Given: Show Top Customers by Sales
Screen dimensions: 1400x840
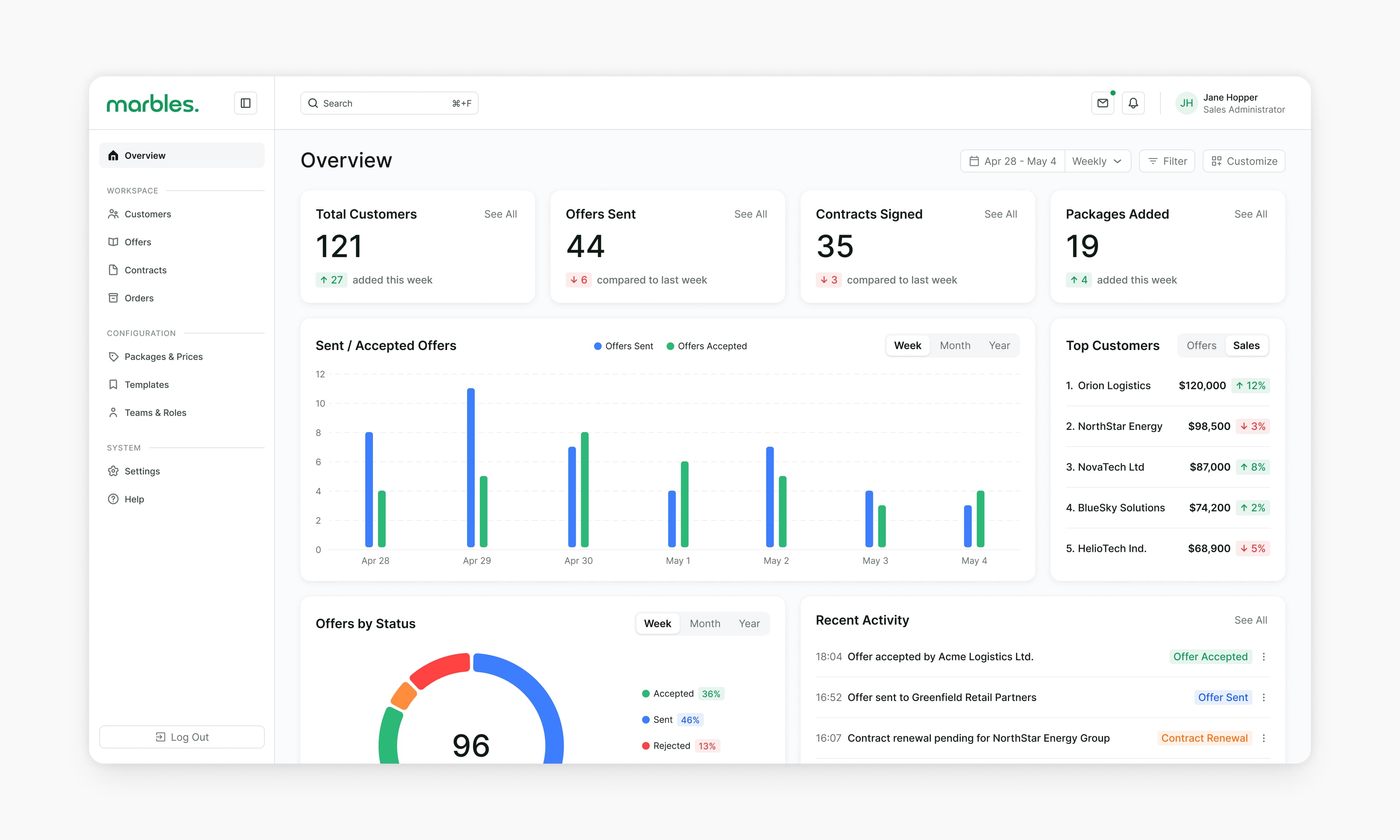Looking at the screenshot, I should [x=1246, y=345].
